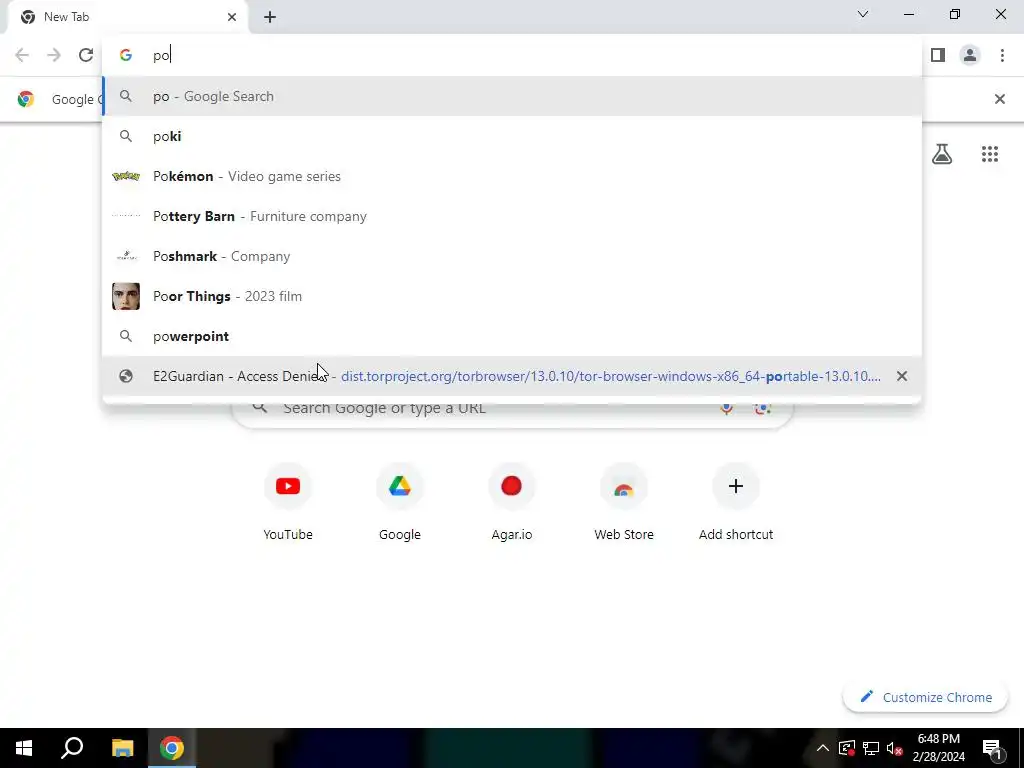Open the profile avatar menu
The height and width of the screenshot is (768, 1024).
(970, 56)
